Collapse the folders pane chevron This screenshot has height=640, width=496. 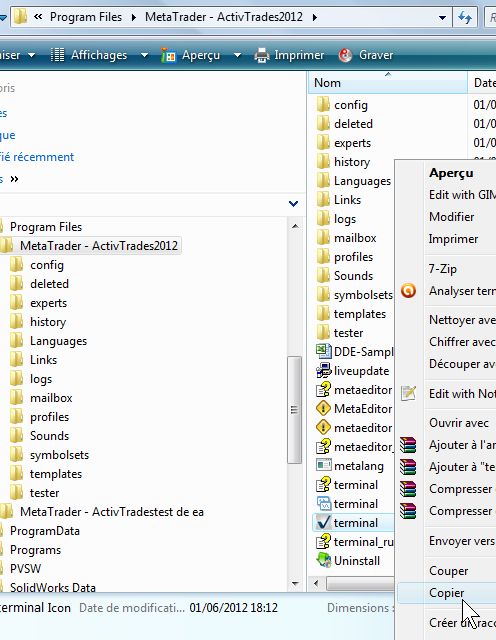click(293, 203)
